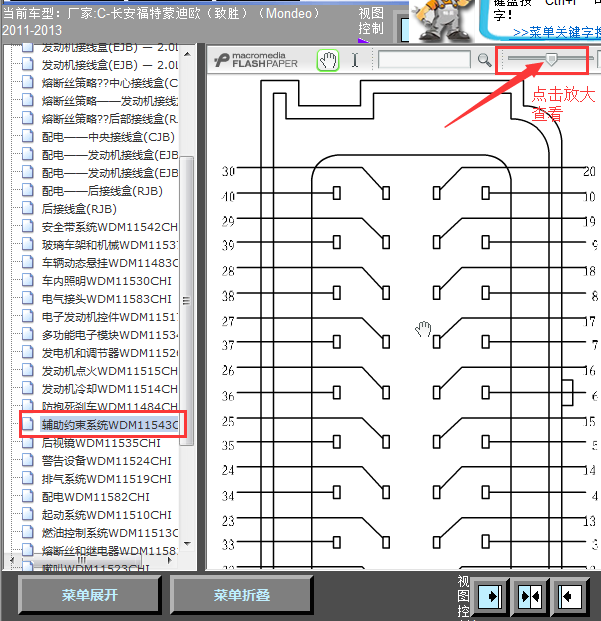Screen dimensions: 601x621
Task: Click the 菜单展开 button
Action: click(89, 595)
